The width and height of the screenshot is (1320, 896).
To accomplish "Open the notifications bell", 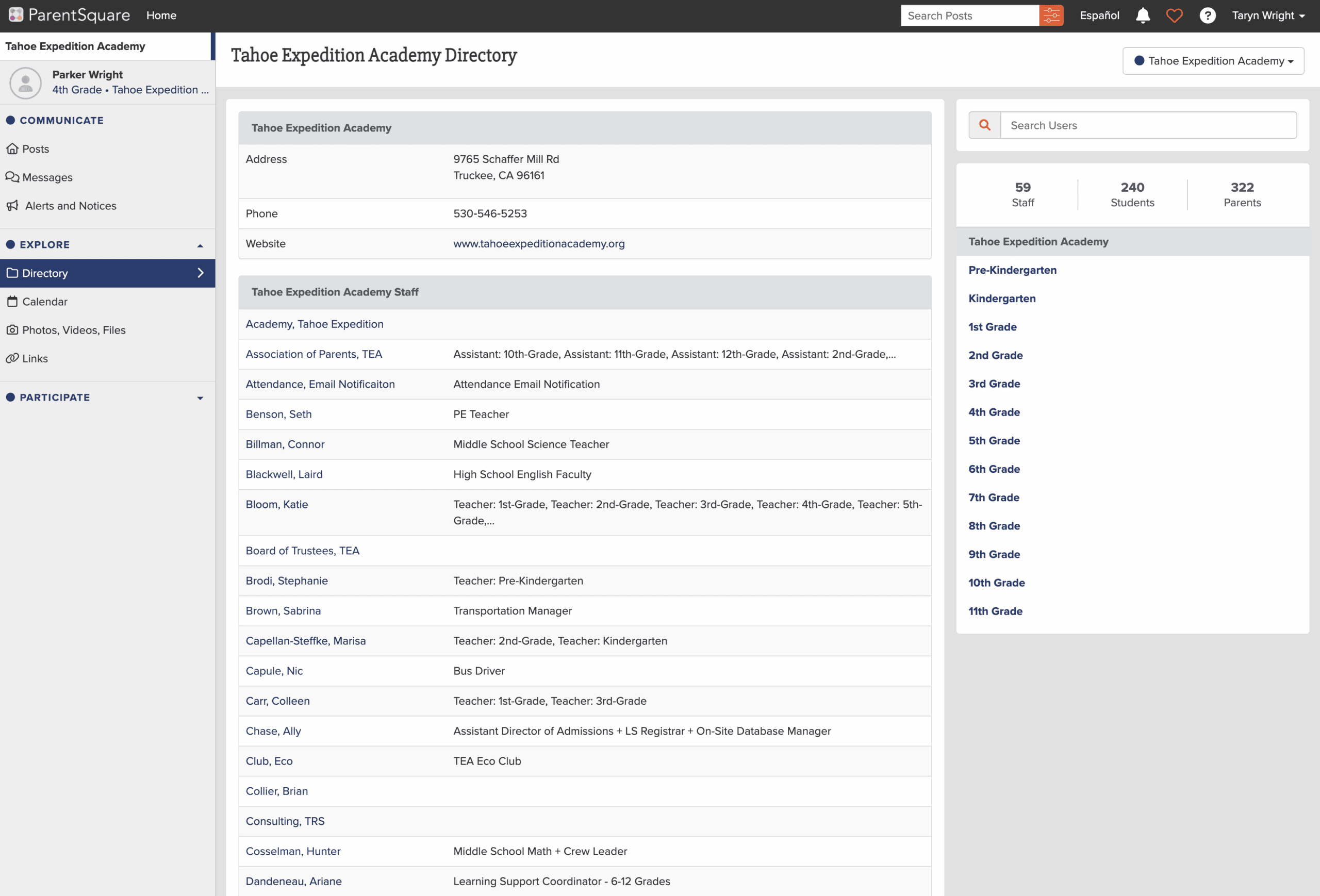I will (1143, 15).
